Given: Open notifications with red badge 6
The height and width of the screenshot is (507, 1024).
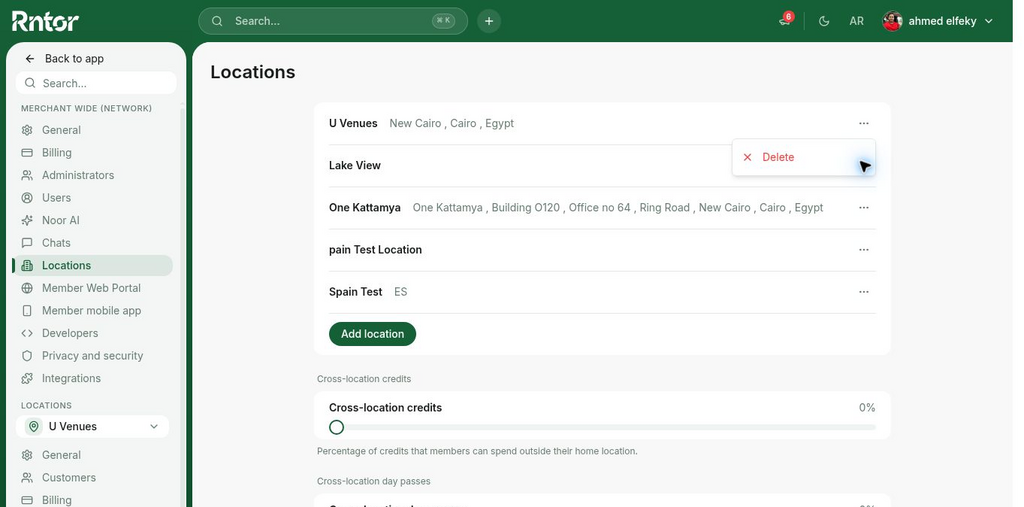Looking at the screenshot, I should click(x=786, y=20).
